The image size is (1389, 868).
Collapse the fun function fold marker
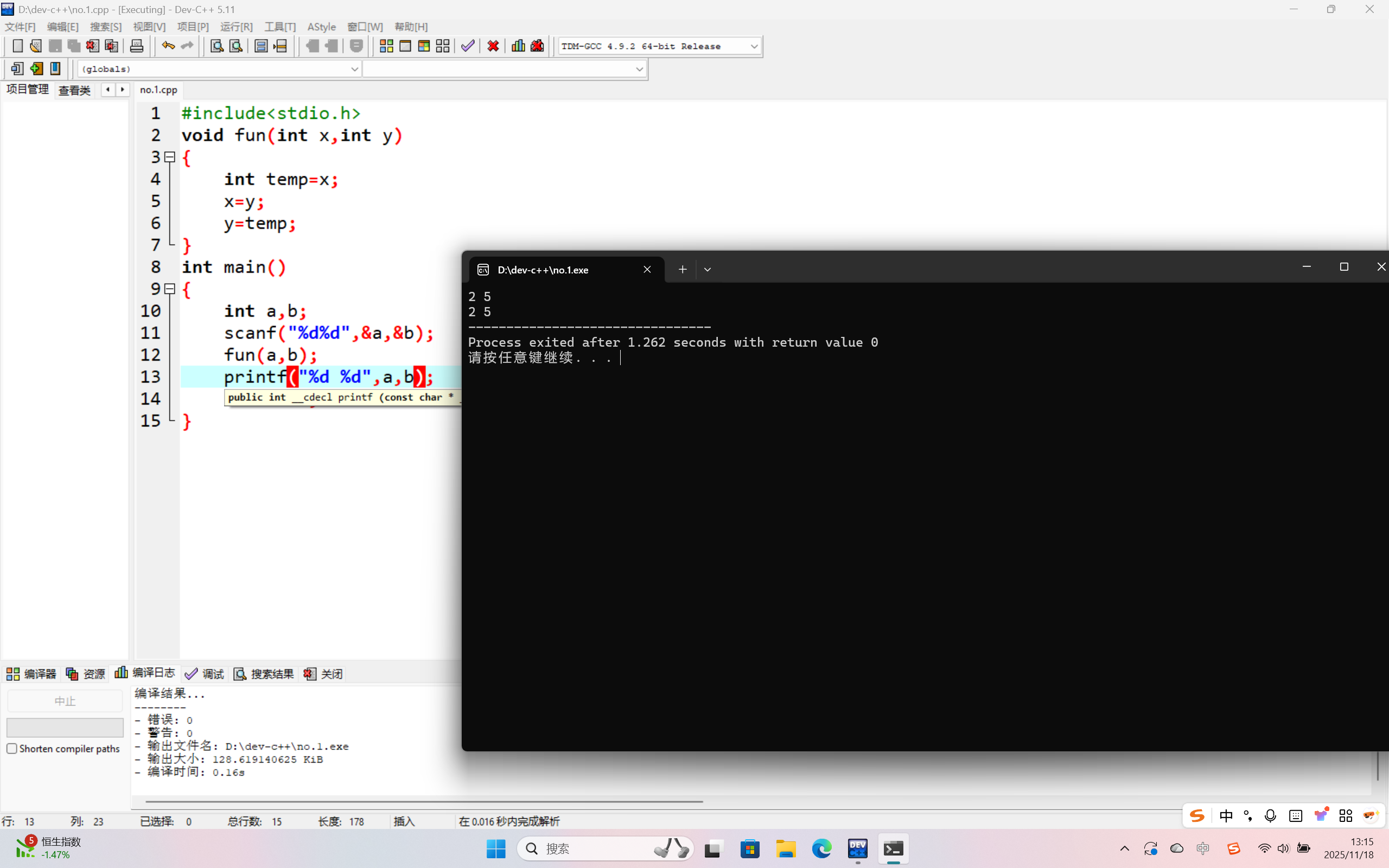coord(170,157)
